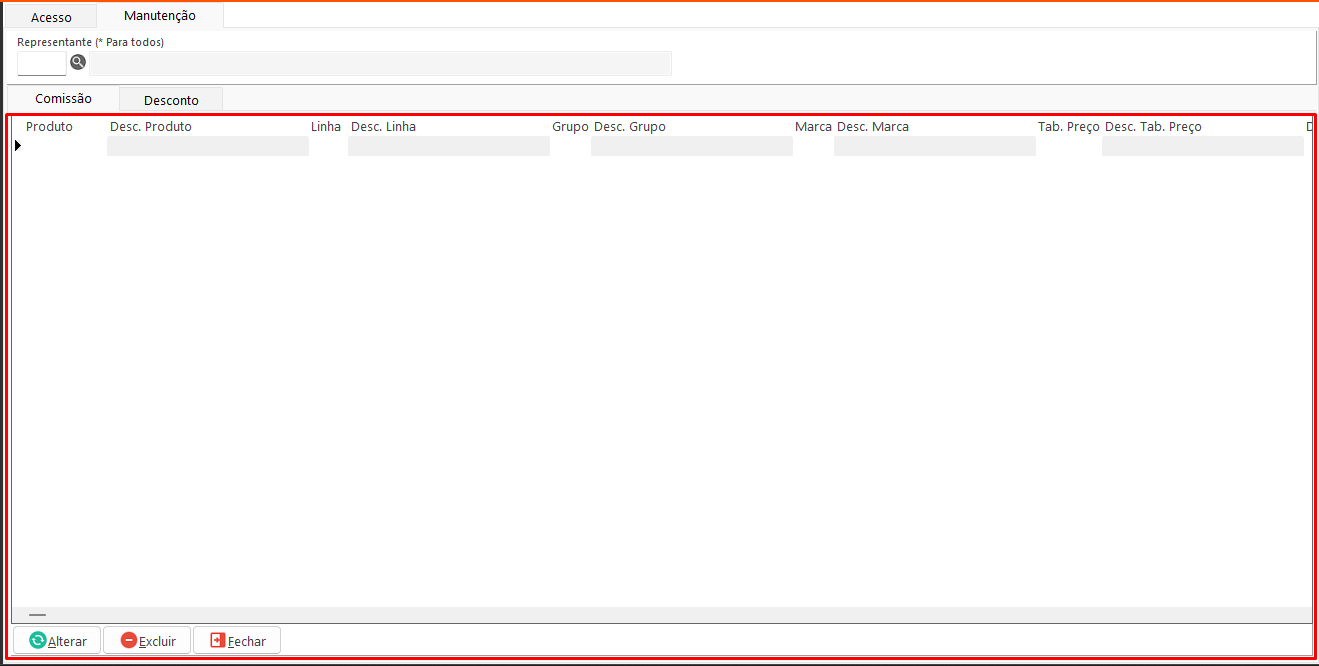Click the Produto column header
This screenshot has width=1319, height=666.
49,127
